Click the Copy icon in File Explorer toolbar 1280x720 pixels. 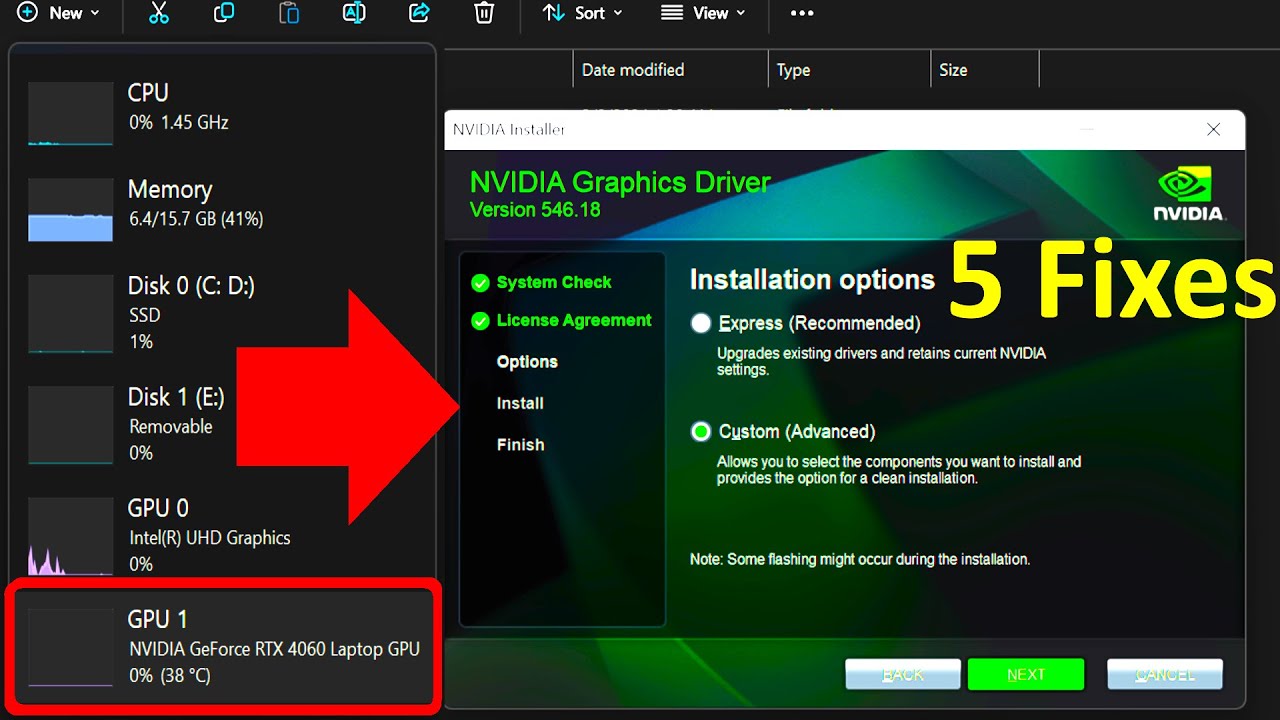(224, 13)
